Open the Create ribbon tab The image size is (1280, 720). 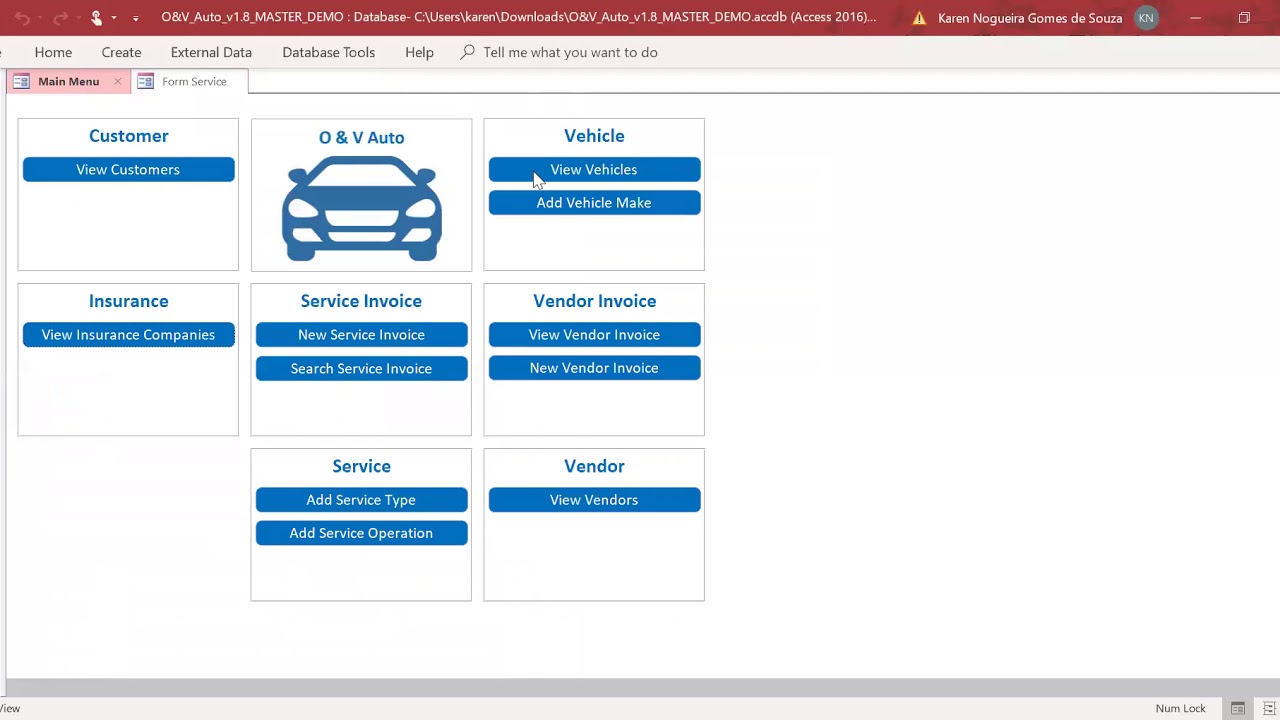coord(121,52)
